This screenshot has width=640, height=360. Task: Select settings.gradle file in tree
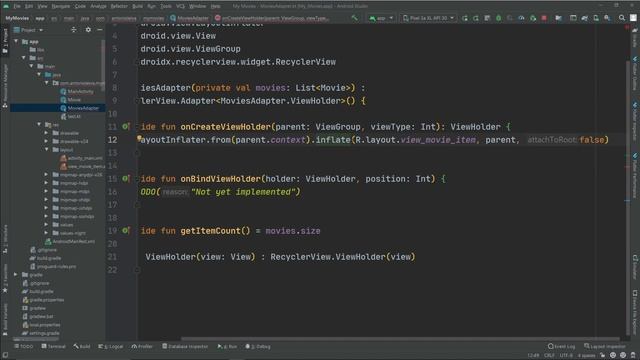pyautogui.click(x=40, y=333)
